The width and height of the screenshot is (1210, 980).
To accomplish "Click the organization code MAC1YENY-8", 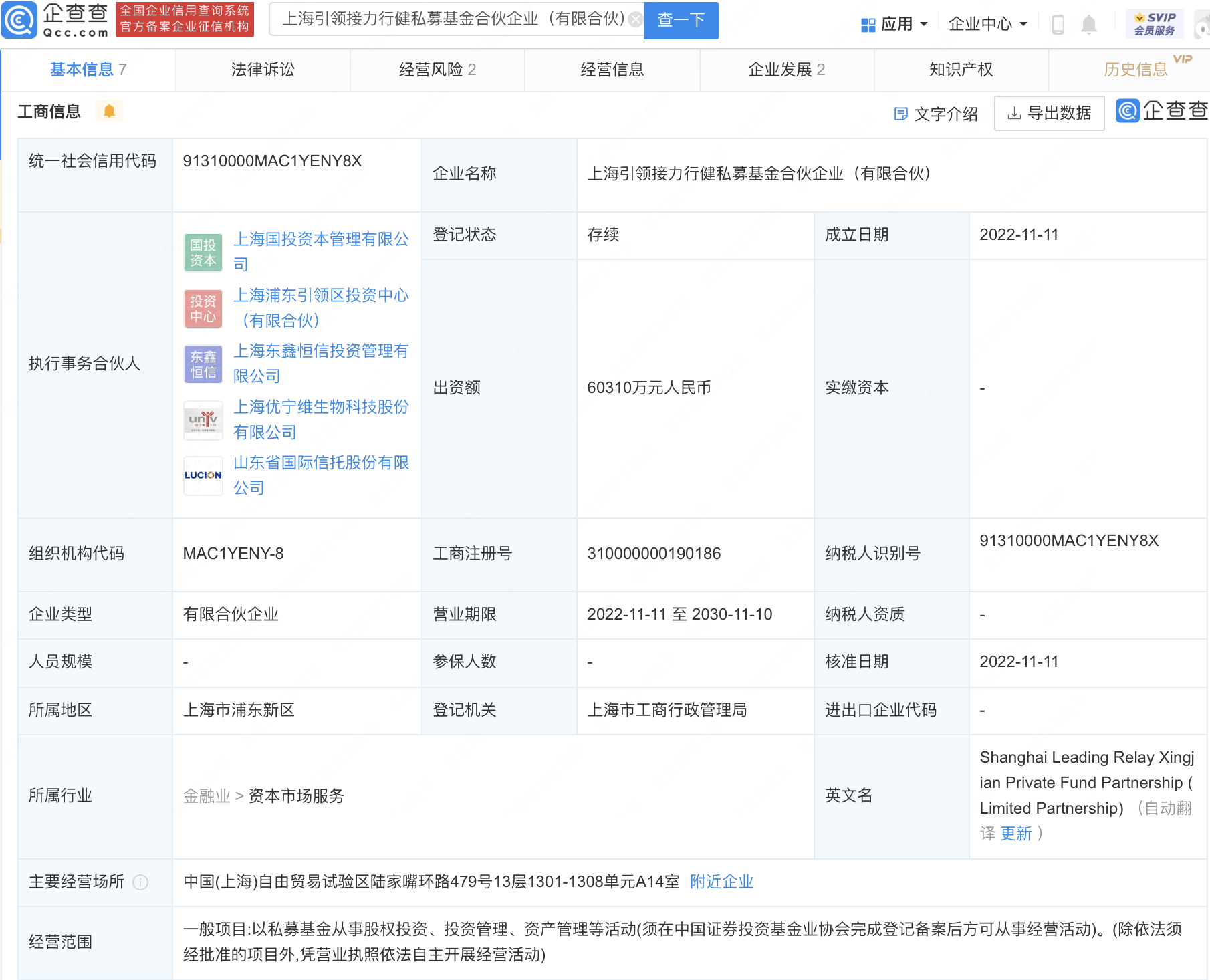I will [233, 554].
